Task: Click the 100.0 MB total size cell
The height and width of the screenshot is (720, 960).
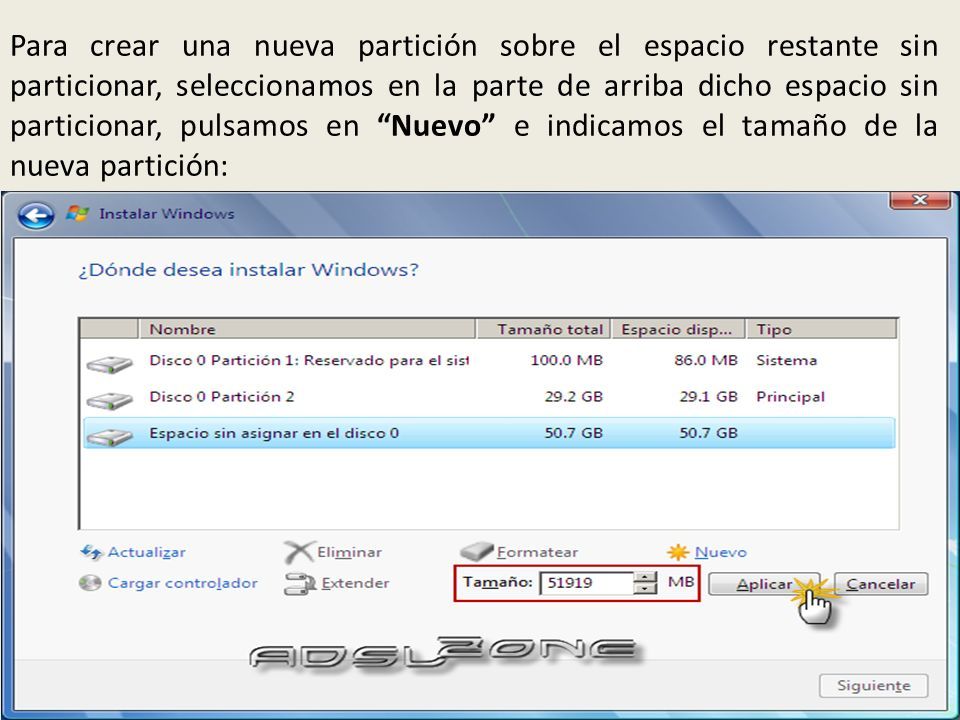Action: (566, 361)
